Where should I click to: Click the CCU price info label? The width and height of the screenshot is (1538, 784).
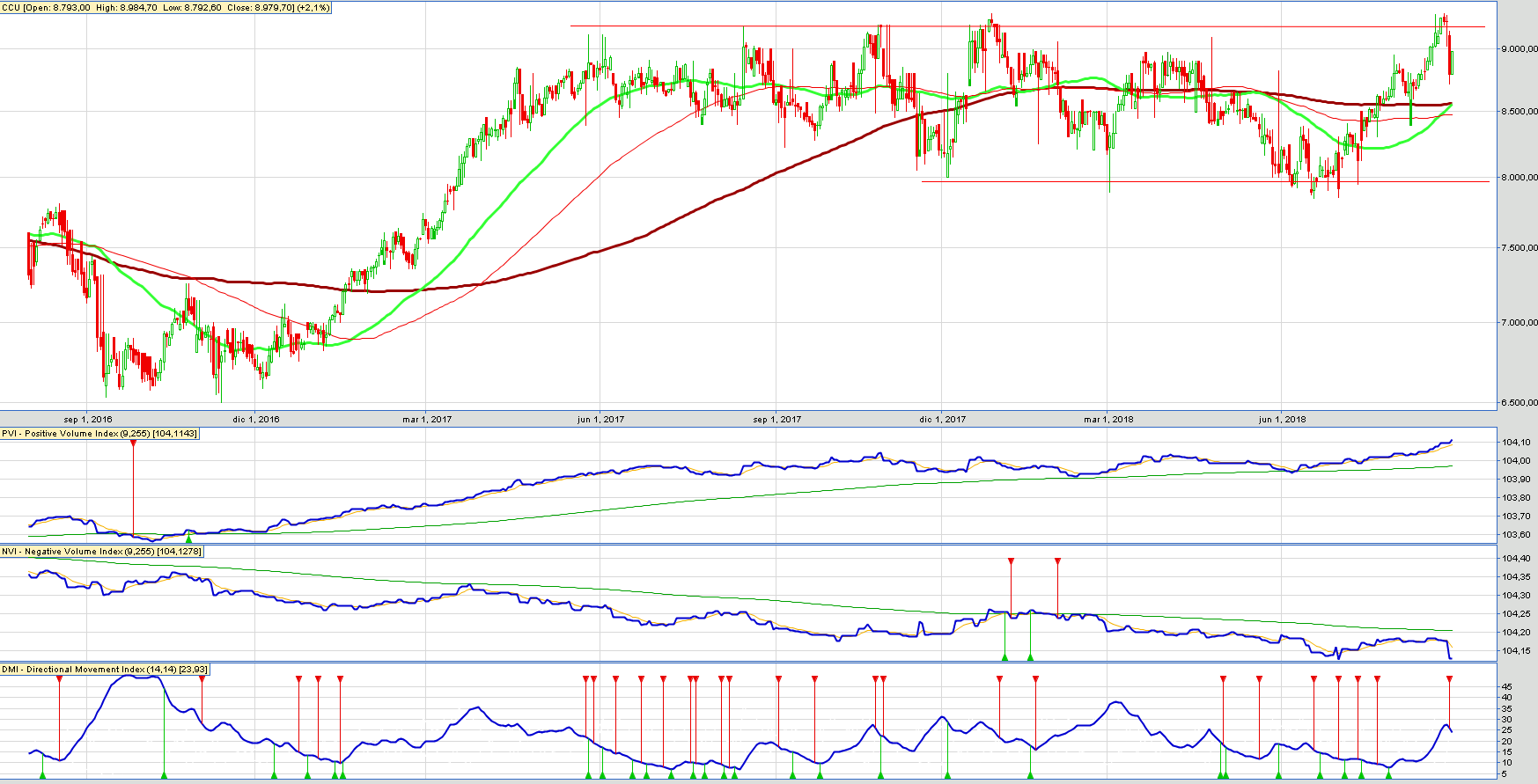[x=166, y=8]
